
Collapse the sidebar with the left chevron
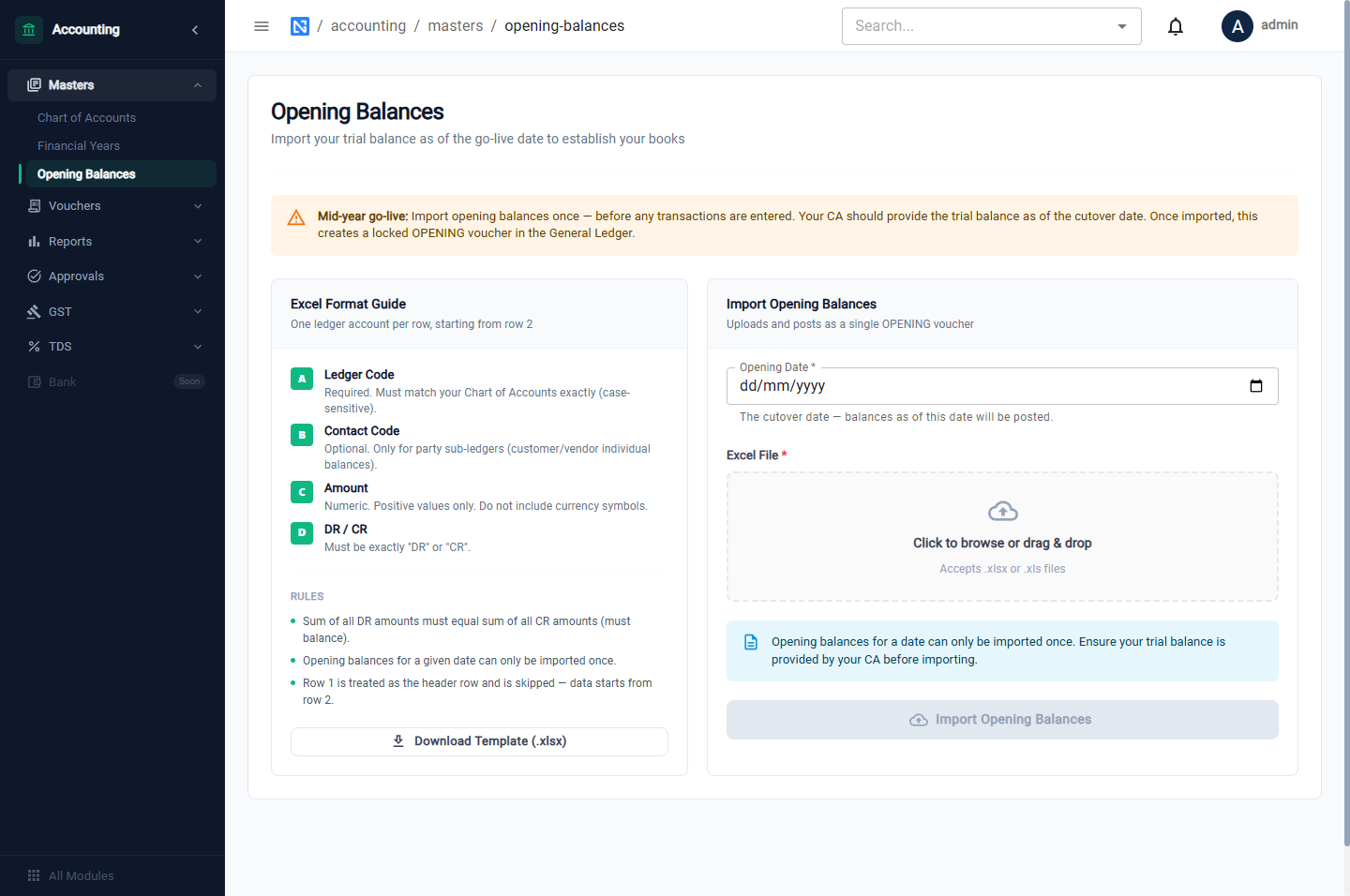pos(195,30)
